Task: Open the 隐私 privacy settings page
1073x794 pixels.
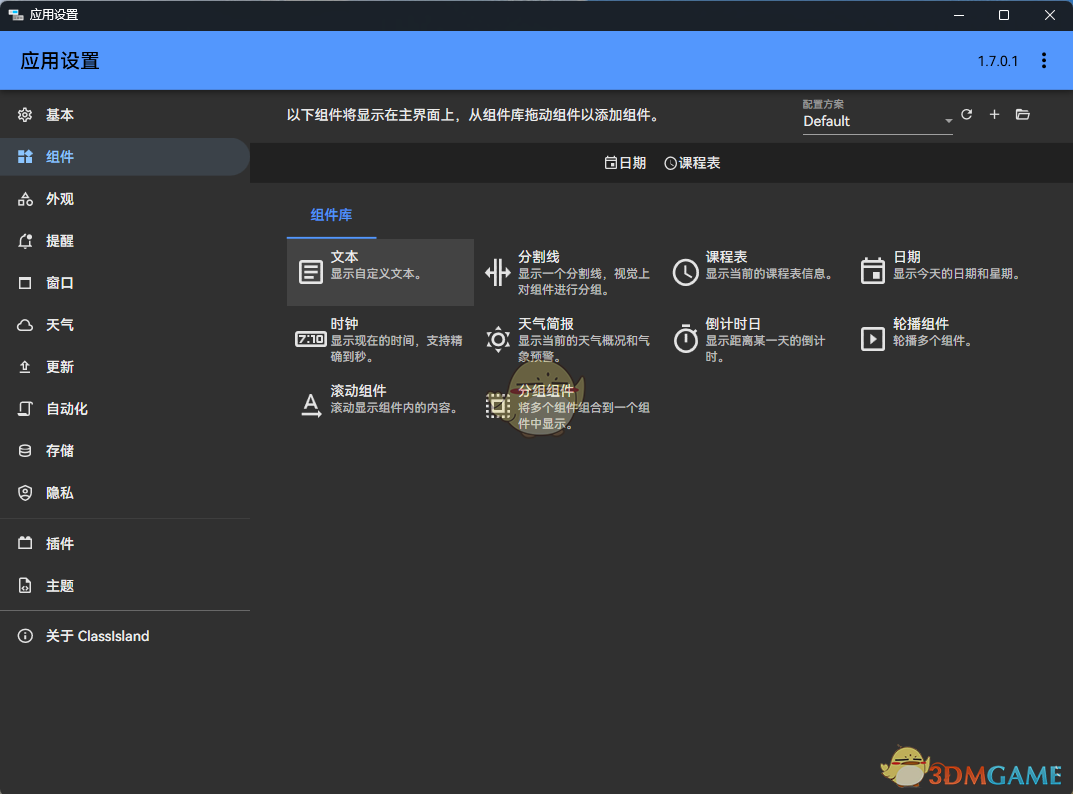Action: [x=60, y=492]
